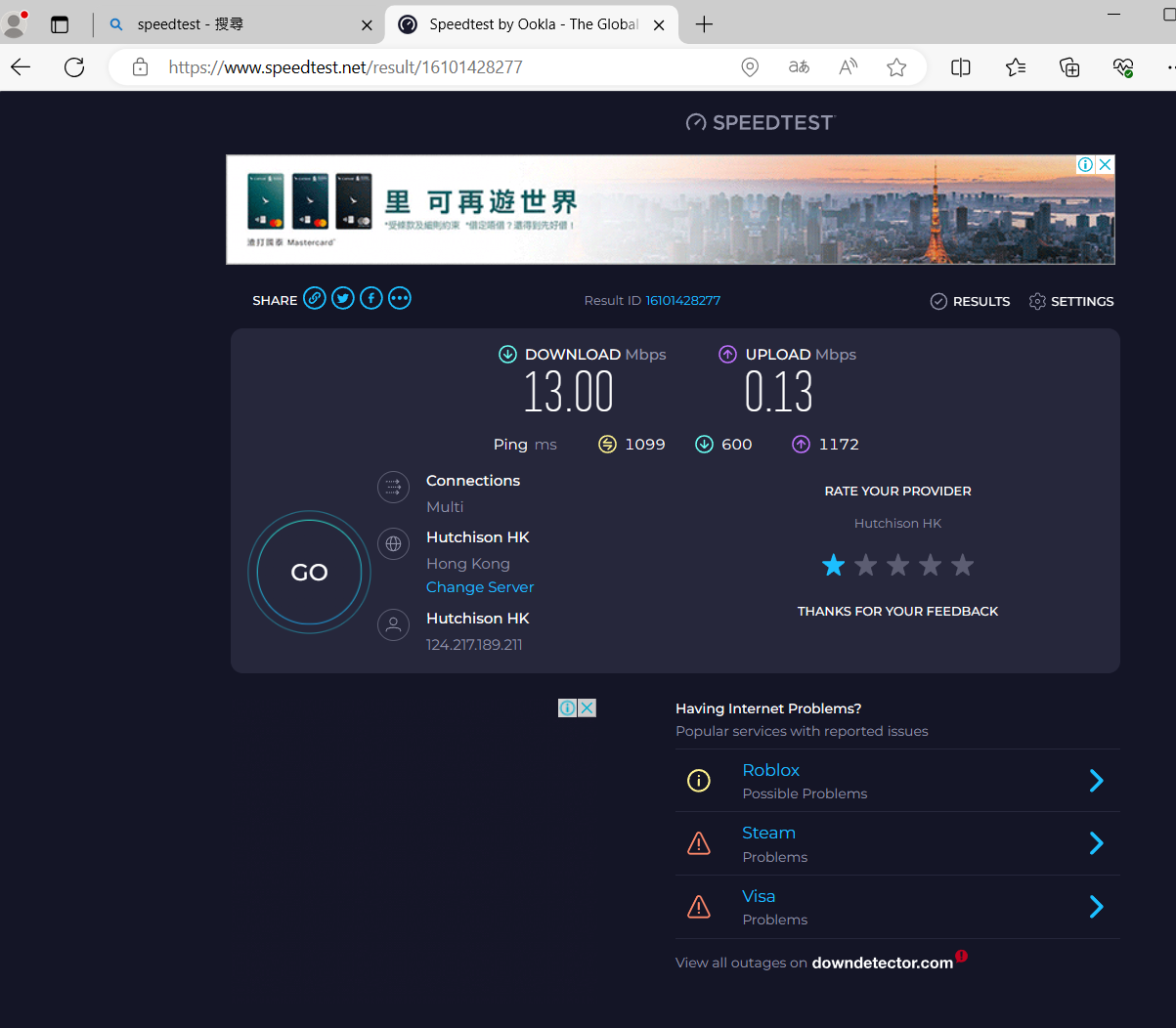The height and width of the screenshot is (1028, 1176).
Task: Switch to the speedtest search tab
Action: pyautogui.click(x=235, y=23)
